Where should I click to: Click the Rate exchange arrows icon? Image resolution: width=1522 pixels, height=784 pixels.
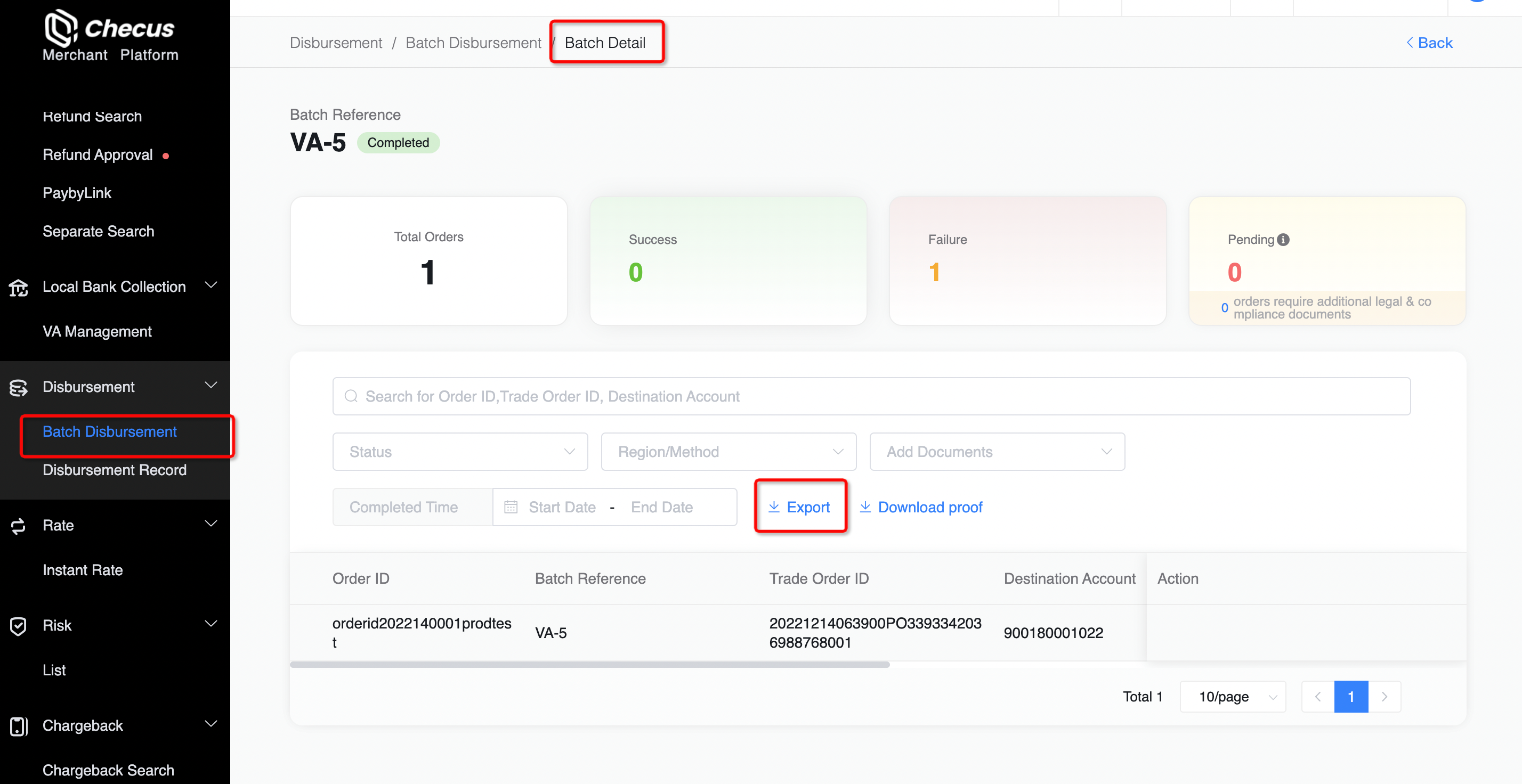pyautogui.click(x=18, y=526)
